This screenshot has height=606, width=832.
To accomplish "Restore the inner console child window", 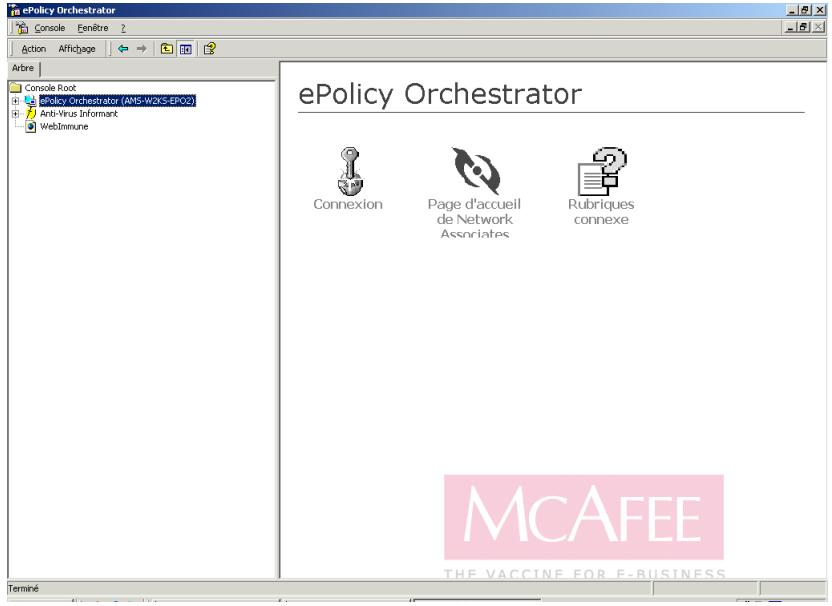I will pyautogui.click(x=804, y=27).
